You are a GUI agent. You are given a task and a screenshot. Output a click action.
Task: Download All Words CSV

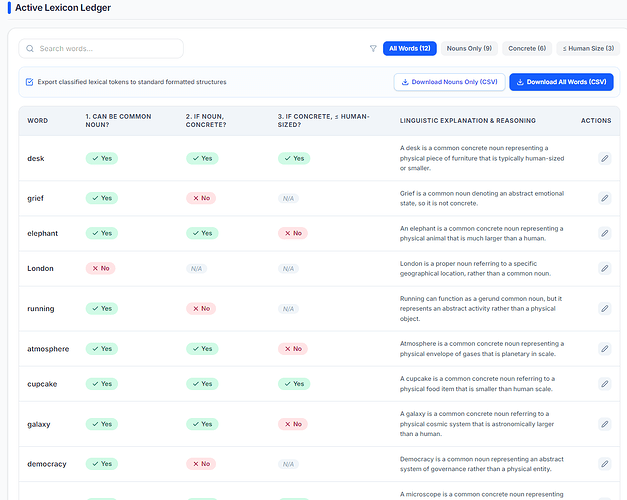(561, 82)
